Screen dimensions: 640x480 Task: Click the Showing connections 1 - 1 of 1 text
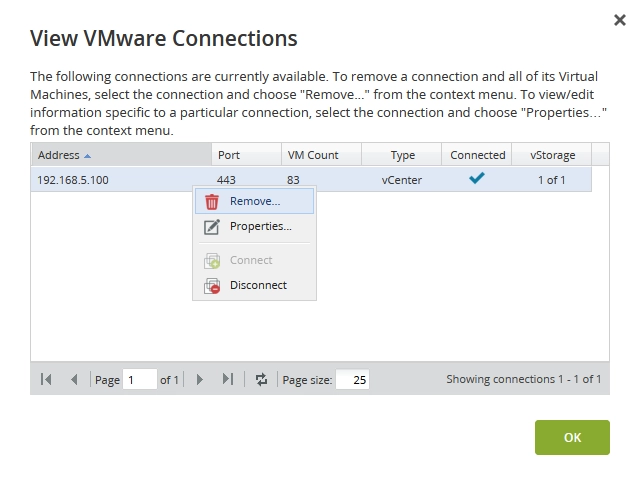point(524,379)
